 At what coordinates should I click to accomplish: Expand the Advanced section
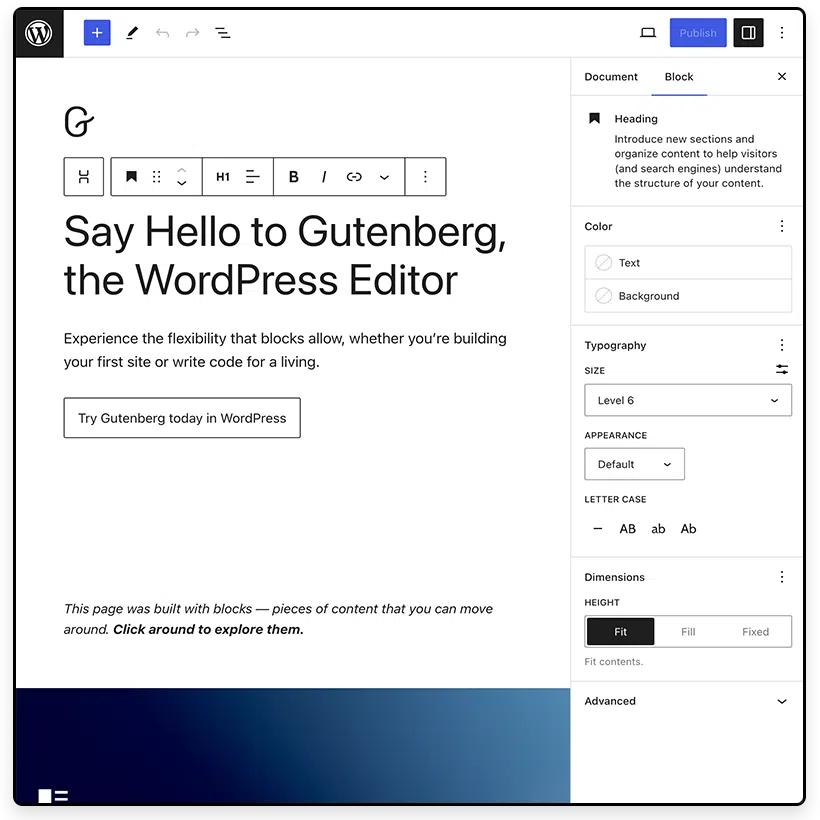click(686, 701)
